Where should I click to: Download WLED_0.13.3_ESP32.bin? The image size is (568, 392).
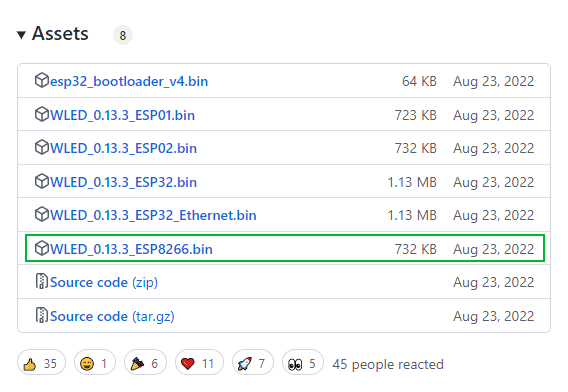(124, 182)
